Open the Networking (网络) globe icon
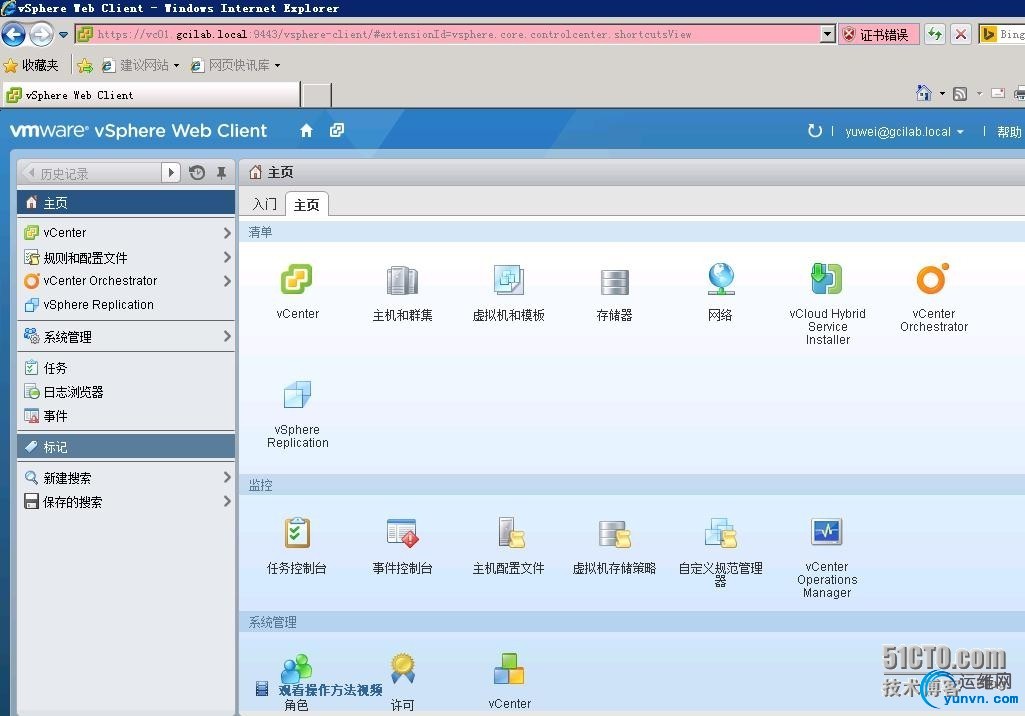 click(720, 279)
